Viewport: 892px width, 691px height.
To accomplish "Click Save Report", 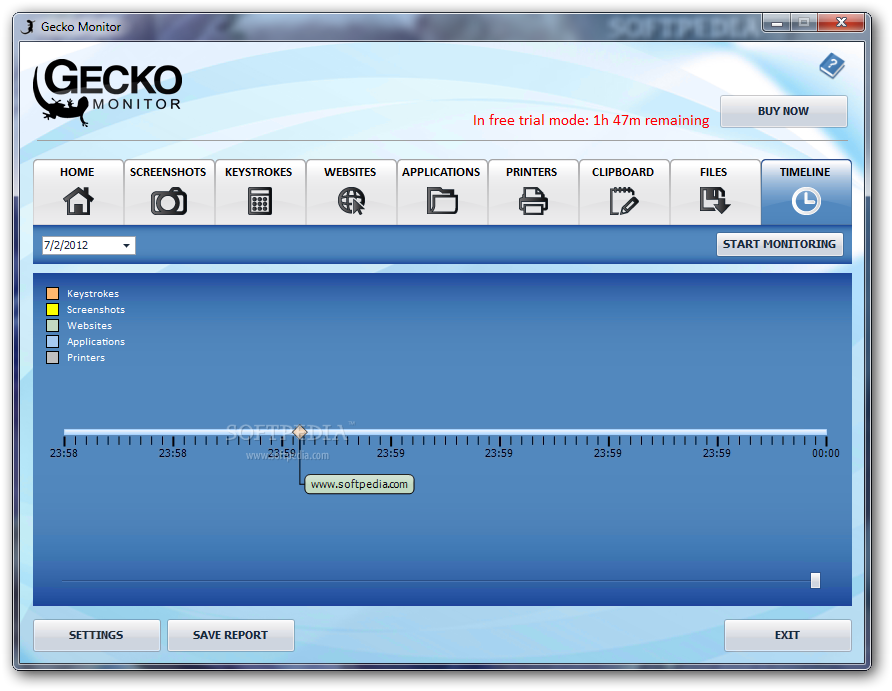I will pos(230,635).
